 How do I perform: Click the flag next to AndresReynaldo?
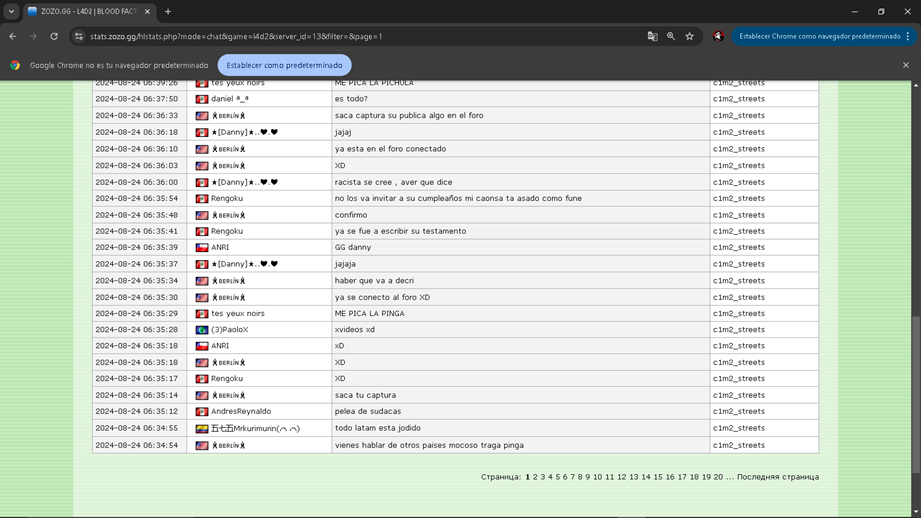pos(202,412)
